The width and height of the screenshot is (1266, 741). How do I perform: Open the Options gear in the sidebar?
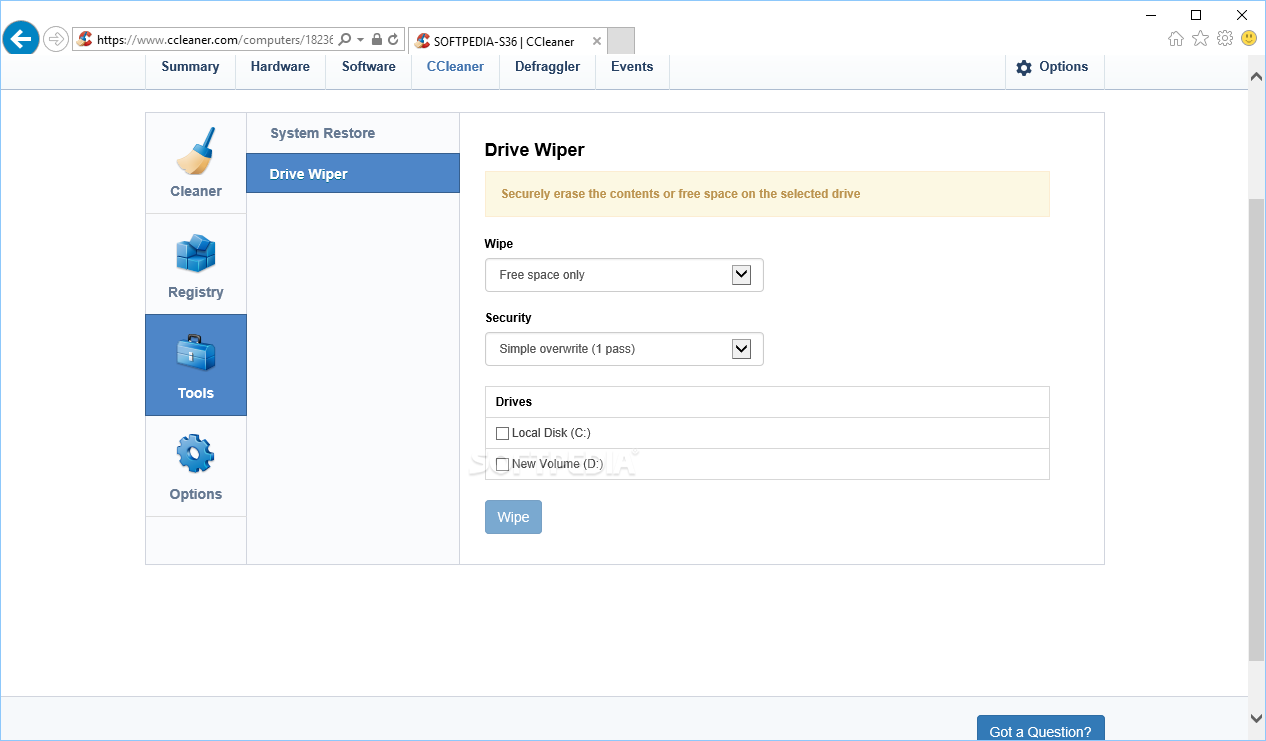(196, 466)
